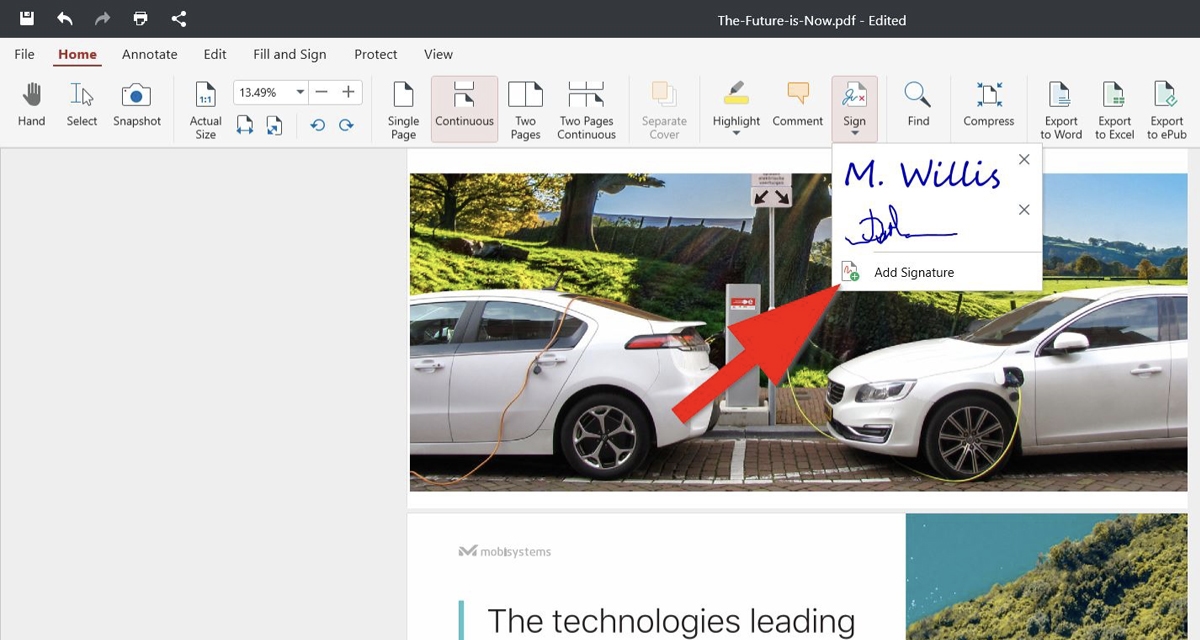The image size is (1200, 640).
Task: Expand the Highlight dropdown arrow
Action: click(736, 134)
